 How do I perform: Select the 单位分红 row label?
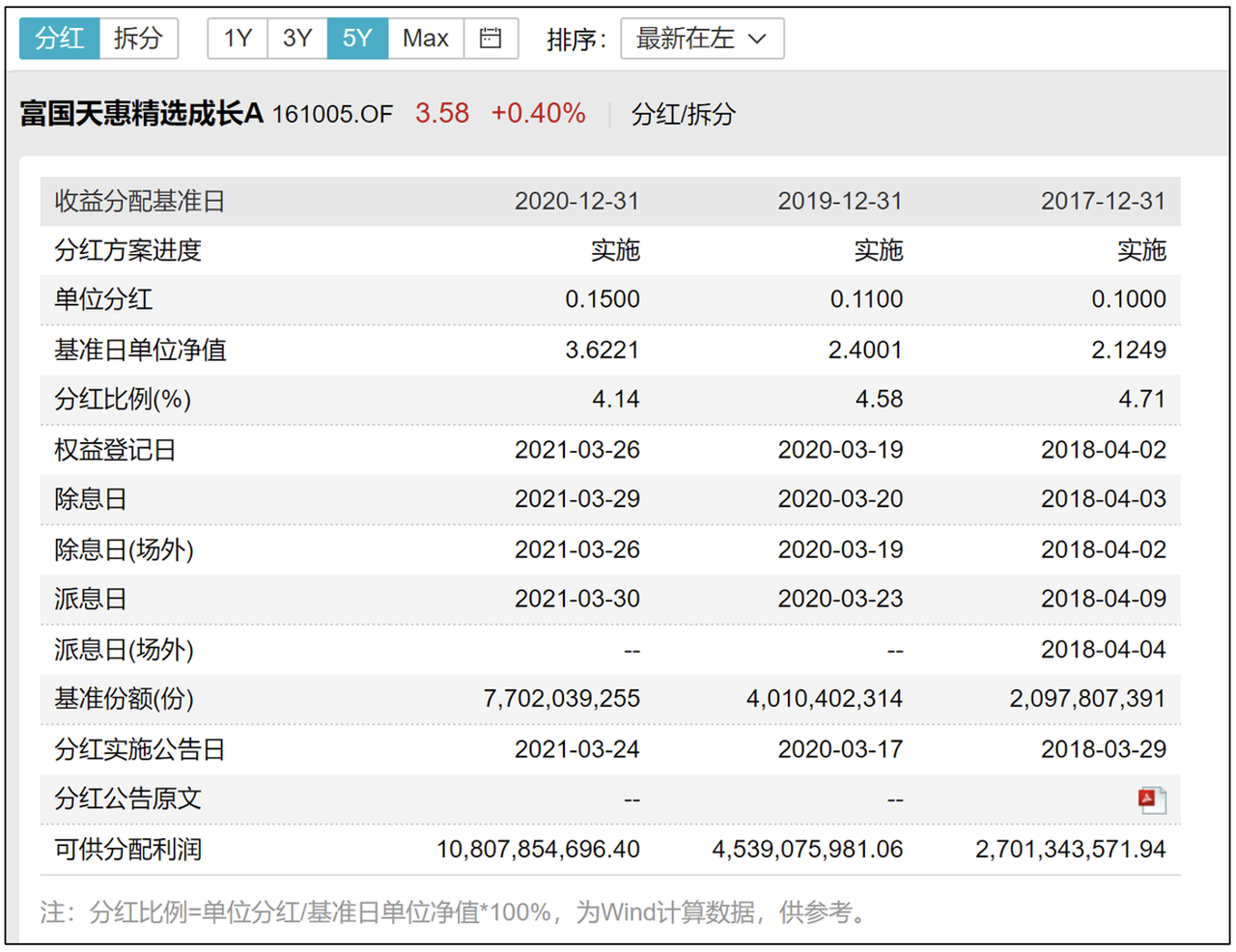(103, 299)
